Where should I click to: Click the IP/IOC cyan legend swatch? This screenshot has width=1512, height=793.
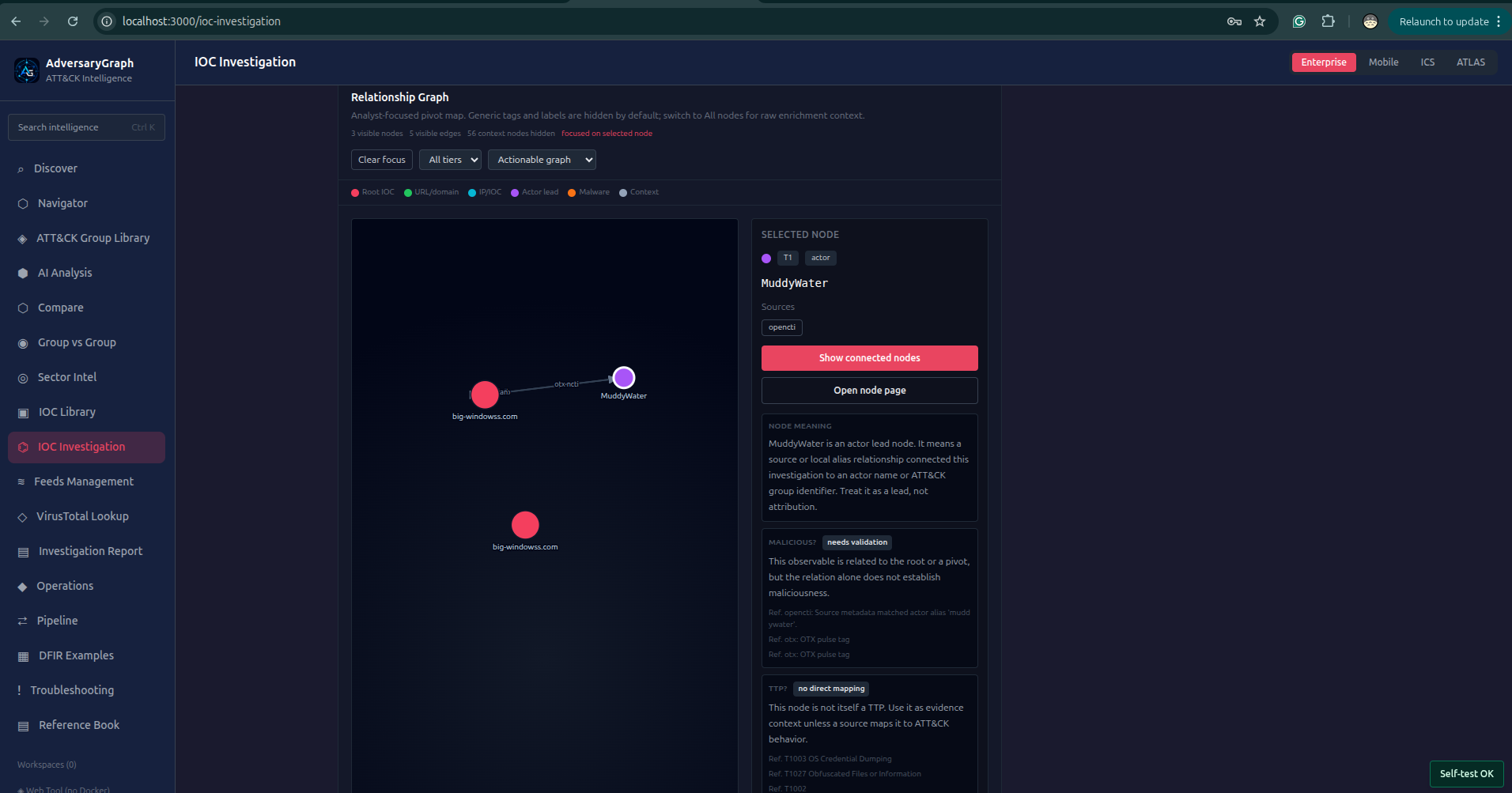pos(472,193)
